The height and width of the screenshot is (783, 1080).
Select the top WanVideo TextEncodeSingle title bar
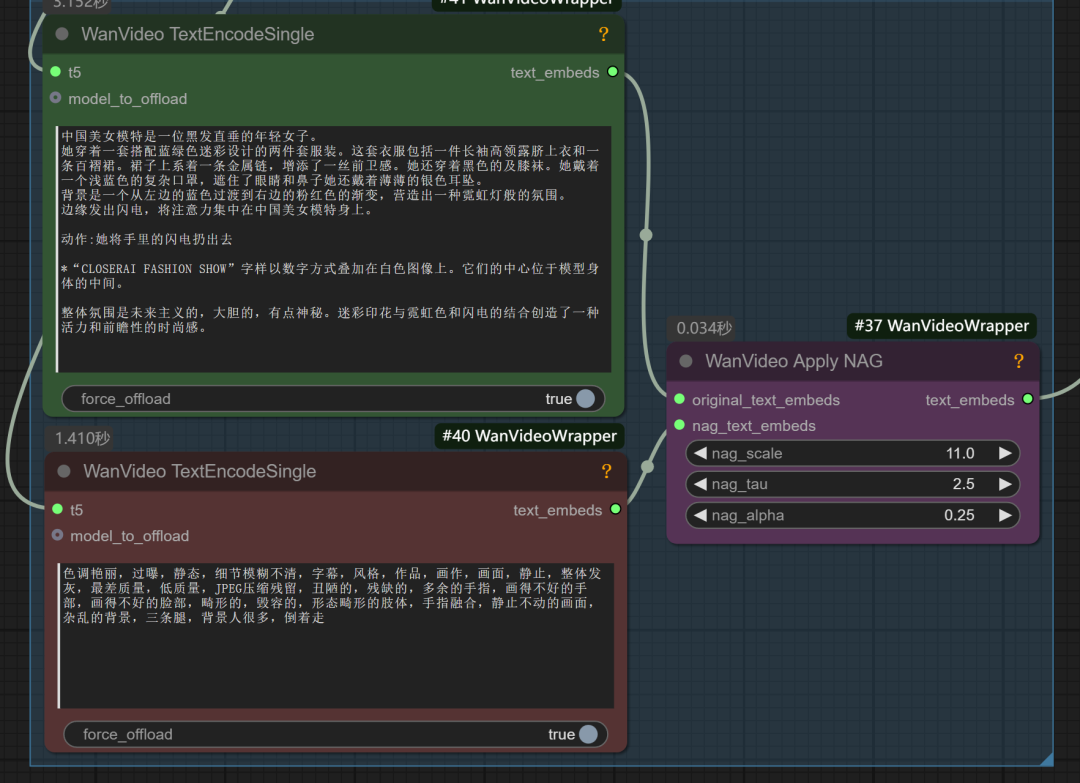[334, 34]
